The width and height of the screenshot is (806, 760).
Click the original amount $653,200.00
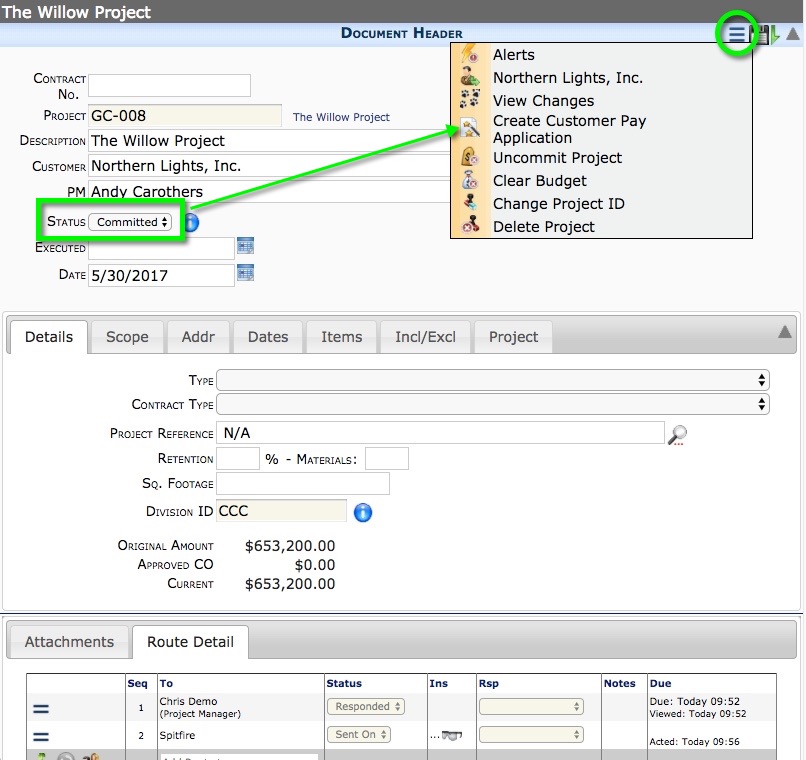coord(290,546)
